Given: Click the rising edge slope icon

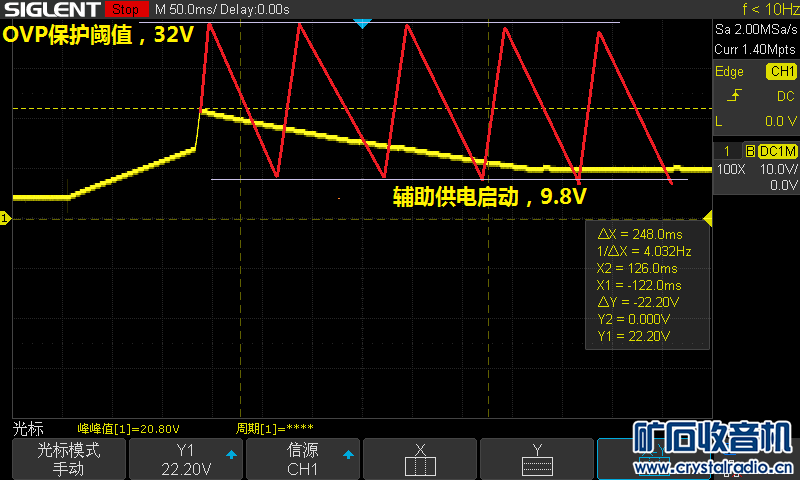Looking at the screenshot, I should tap(734, 95).
